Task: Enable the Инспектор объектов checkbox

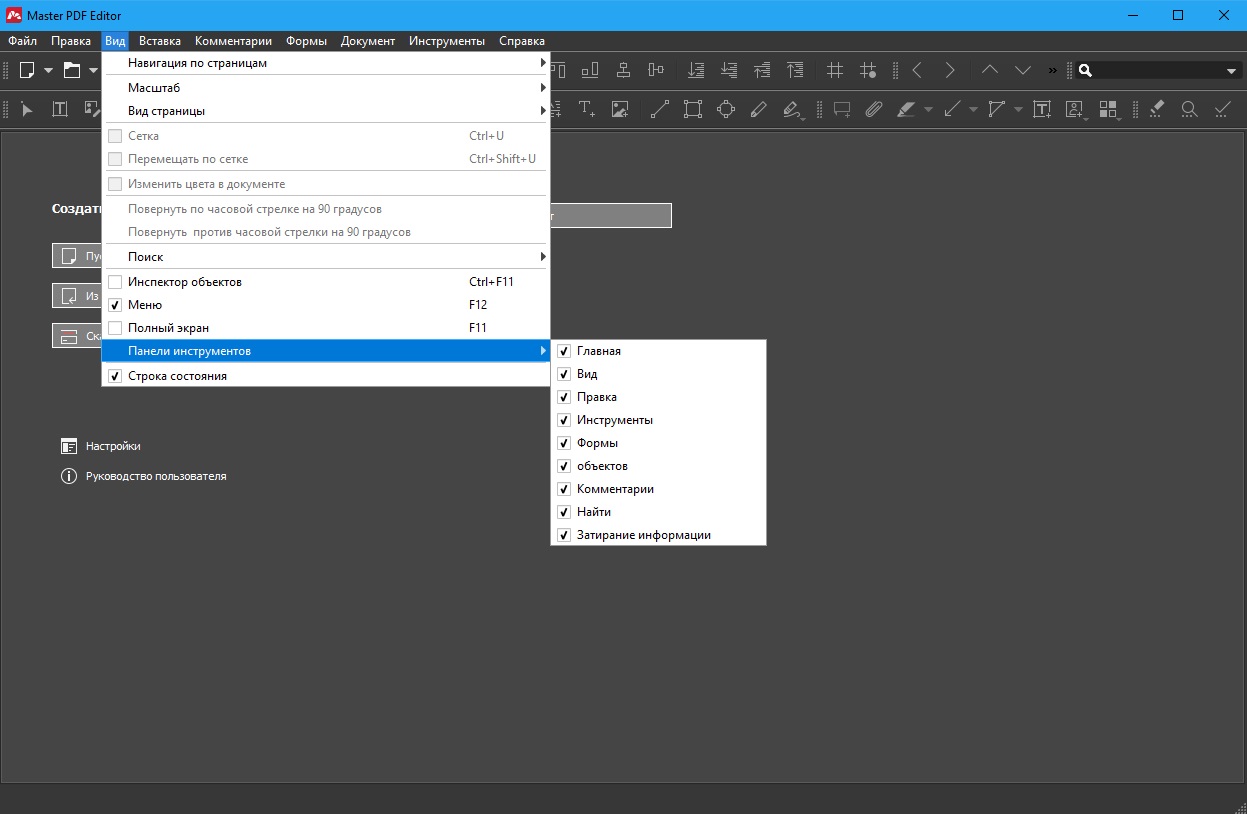Action: tap(115, 282)
